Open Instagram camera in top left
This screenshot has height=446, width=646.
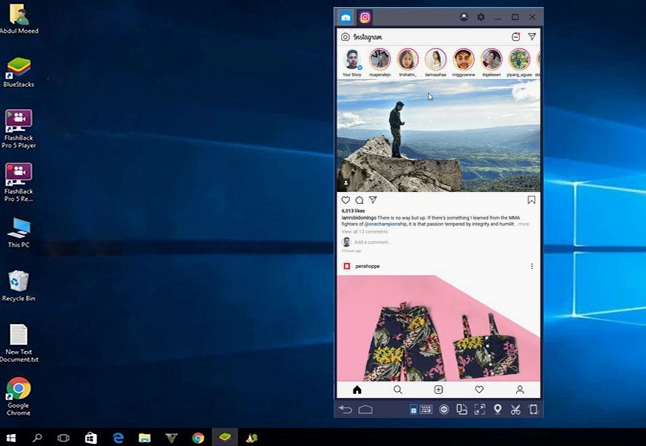coord(345,37)
